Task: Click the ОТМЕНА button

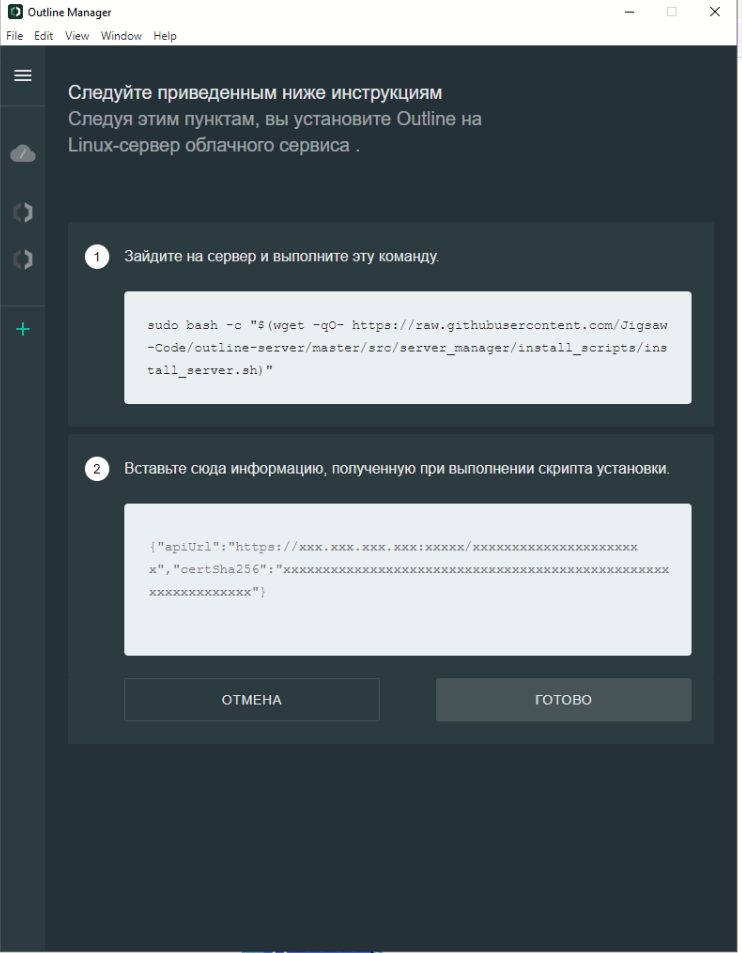Action: (252, 700)
